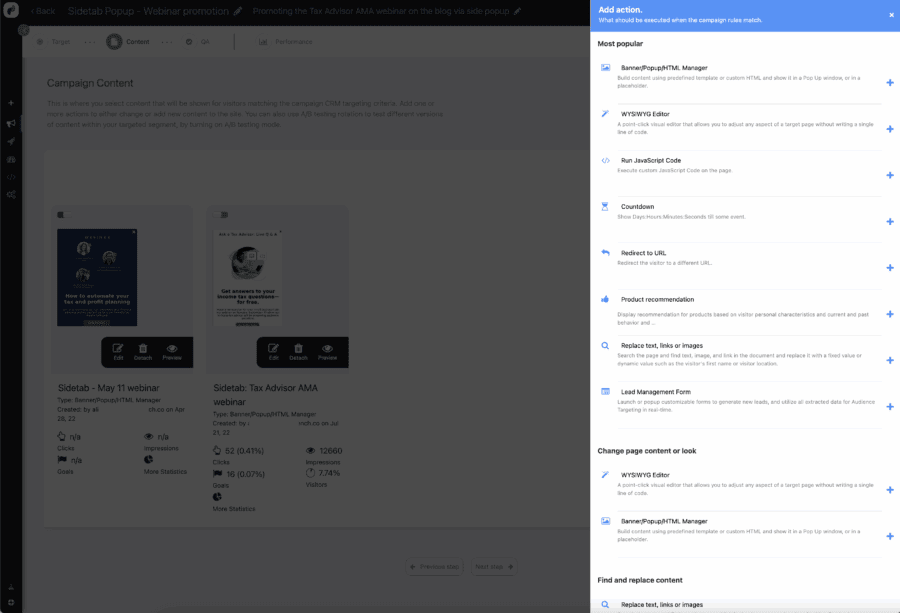
Task: Click plus icon for Countdown action
Action: click(x=889, y=222)
